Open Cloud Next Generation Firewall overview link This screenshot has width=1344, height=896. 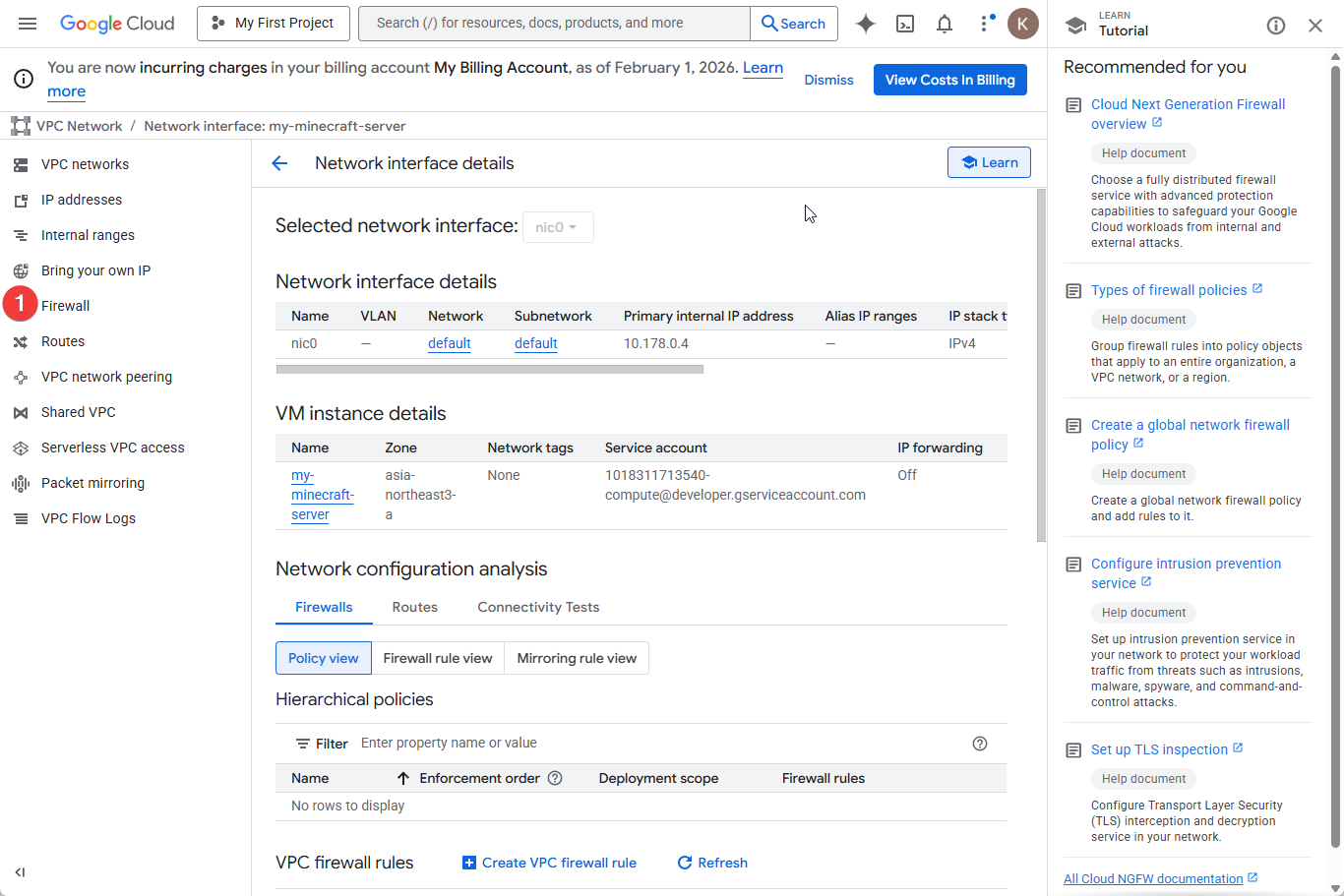click(1189, 114)
